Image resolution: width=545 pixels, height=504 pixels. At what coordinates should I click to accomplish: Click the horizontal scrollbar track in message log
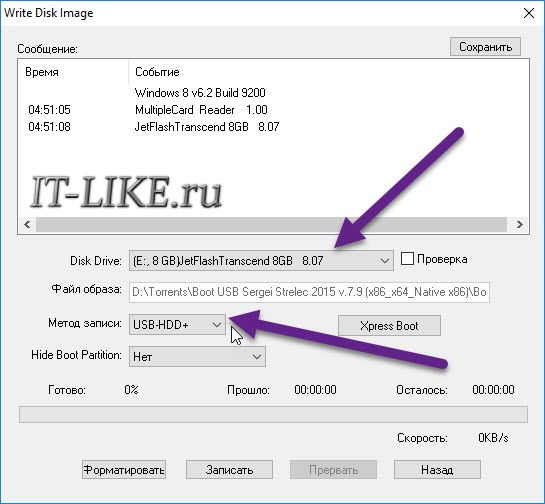pyautogui.click(x=271, y=224)
